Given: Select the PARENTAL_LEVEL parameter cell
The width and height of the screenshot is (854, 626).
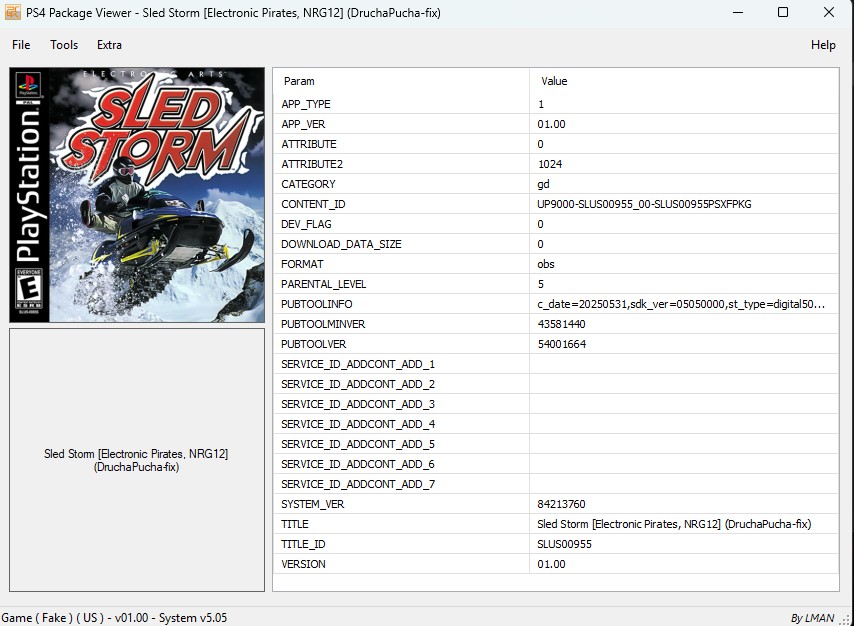Looking at the screenshot, I should click(401, 284).
